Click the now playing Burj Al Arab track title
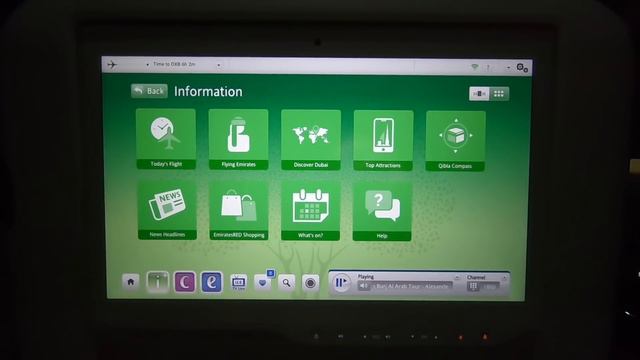 pyautogui.click(x=412, y=286)
